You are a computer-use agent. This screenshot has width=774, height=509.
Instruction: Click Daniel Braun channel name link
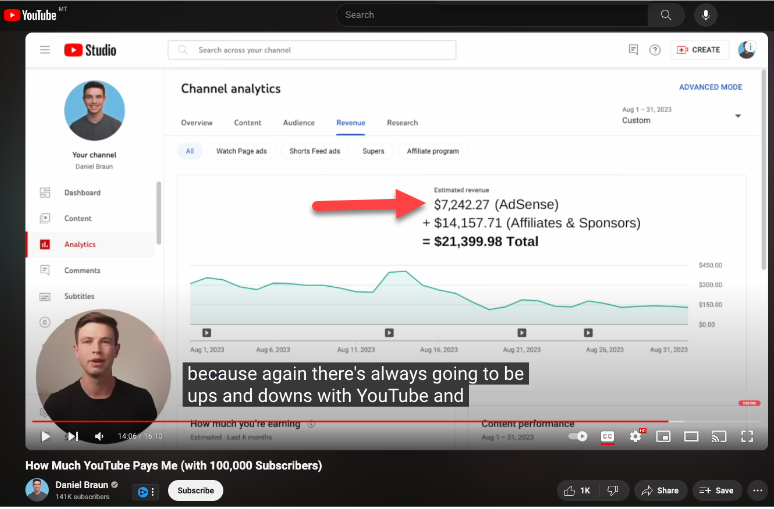(x=81, y=485)
